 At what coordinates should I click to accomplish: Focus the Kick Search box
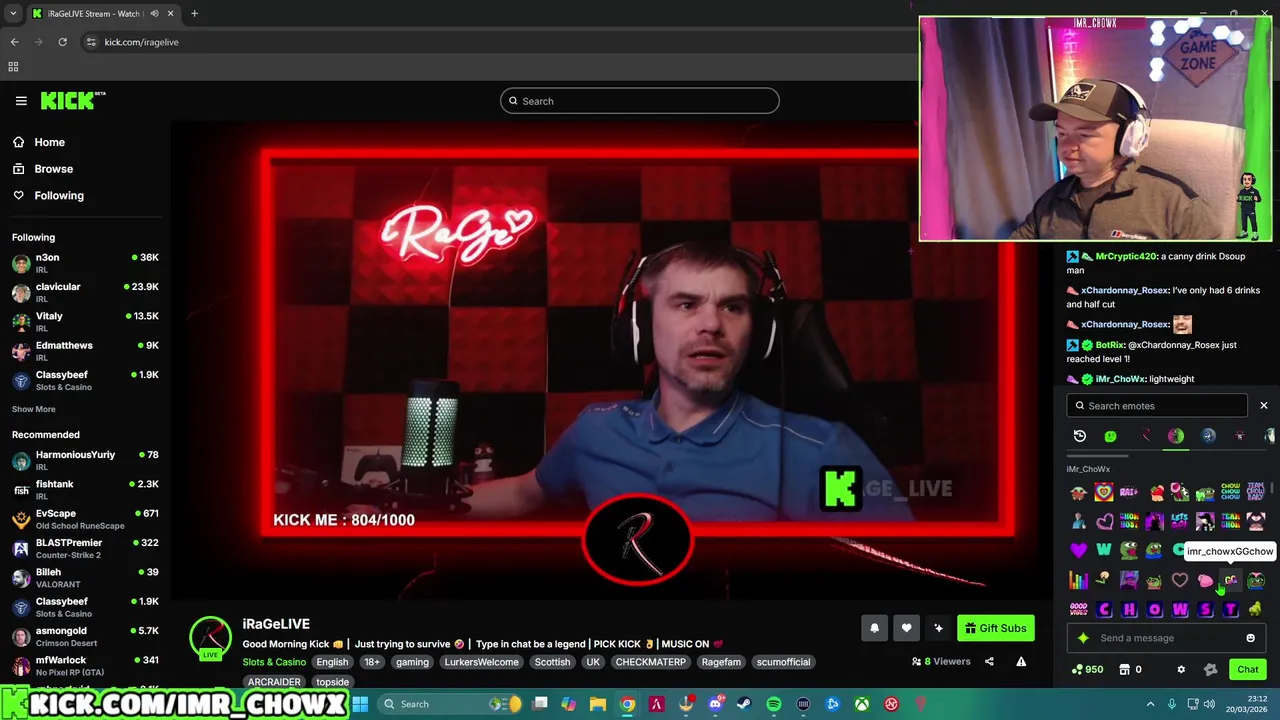(x=640, y=101)
